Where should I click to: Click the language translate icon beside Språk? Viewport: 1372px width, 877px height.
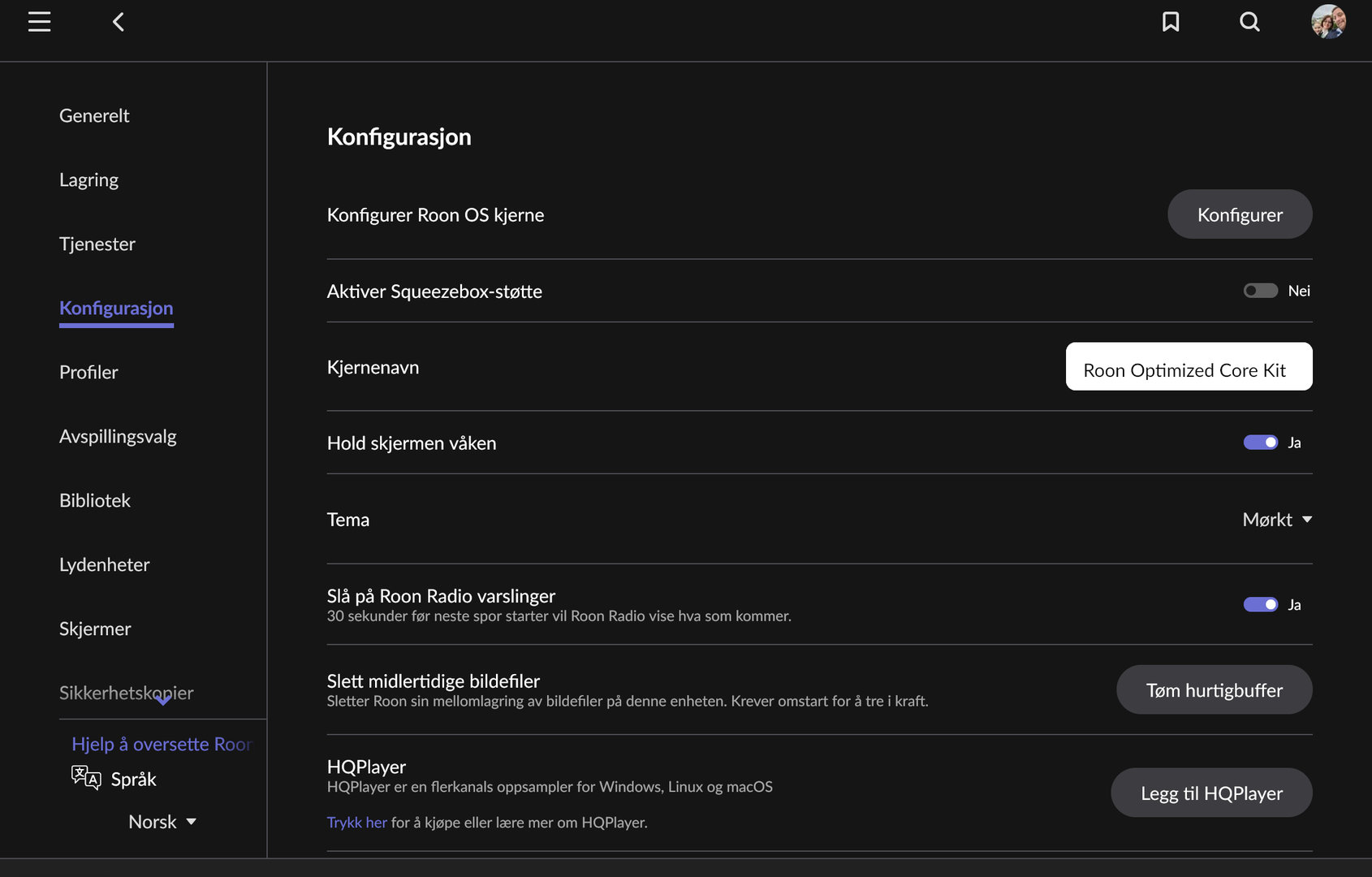[x=86, y=778]
